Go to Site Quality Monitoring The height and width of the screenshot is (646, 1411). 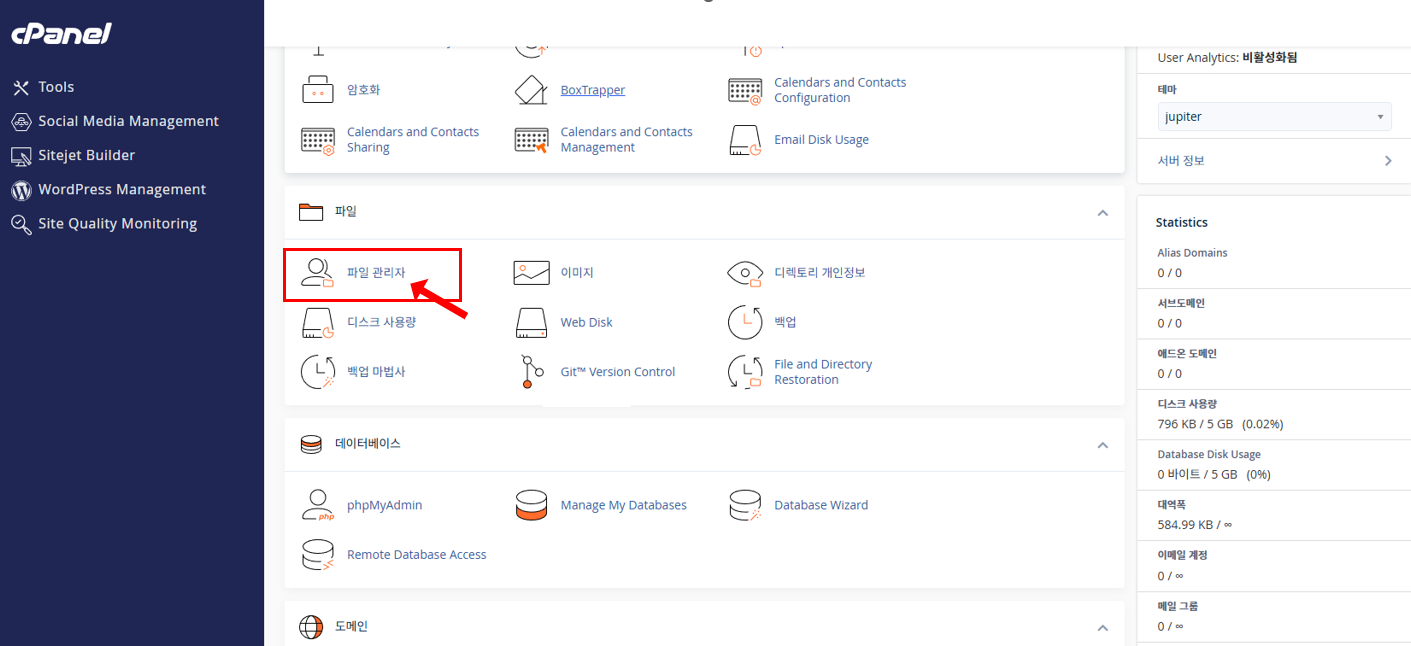[117, 224]
